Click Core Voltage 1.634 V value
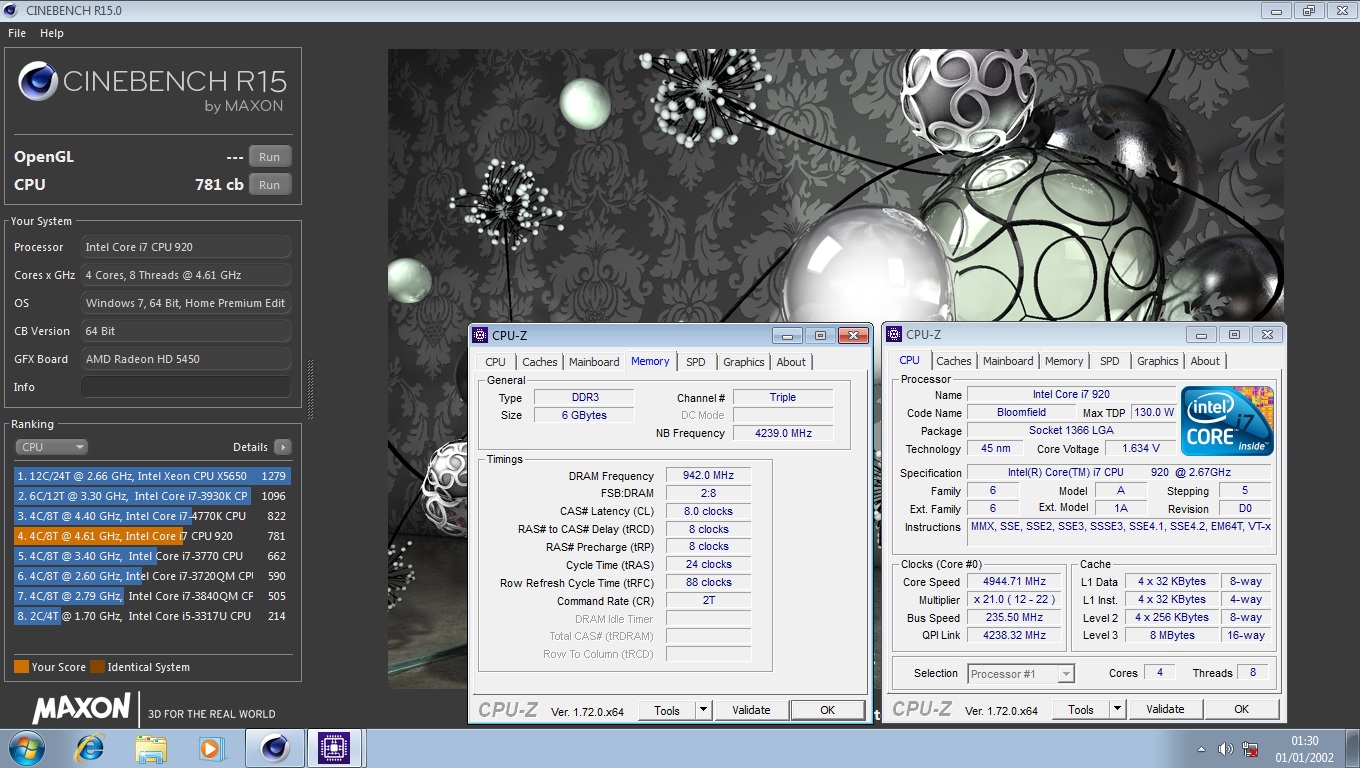The image size is (1360, 768). coord(1141,449)
